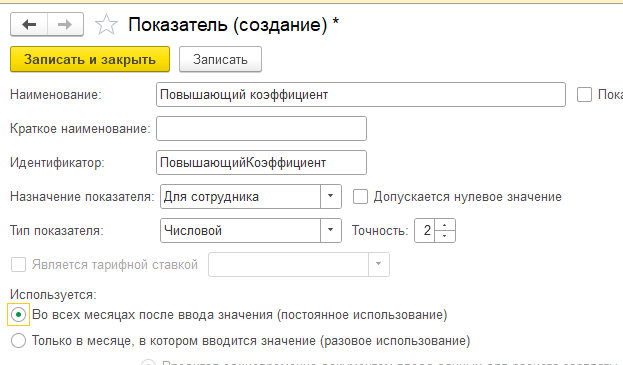The height and width of the screenshot is (365, 623).
Task: Toggle the Является тарифной ставкой checkbox
Action: tap(18, 265)
